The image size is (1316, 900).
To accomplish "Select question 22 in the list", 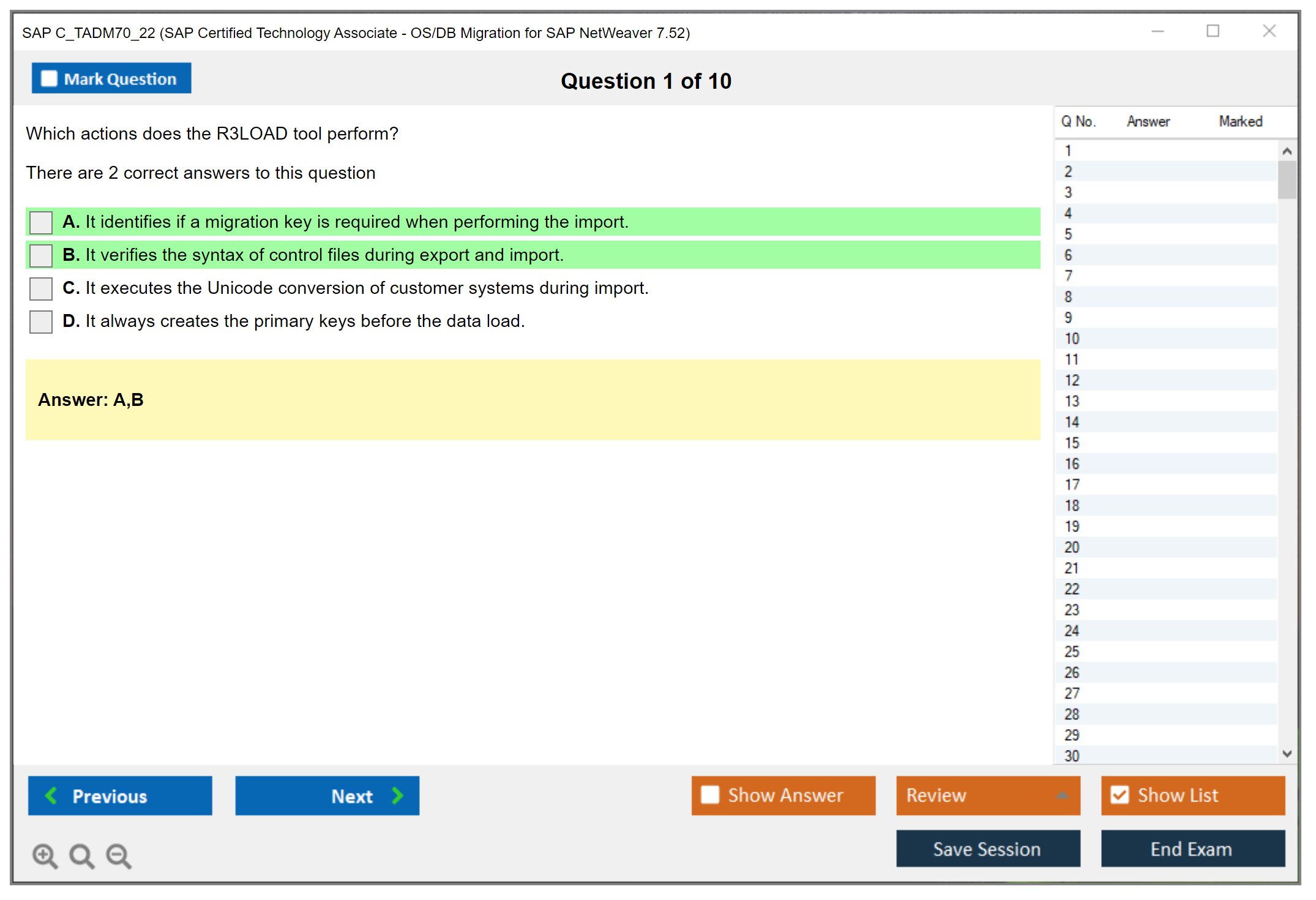I will pos(1072,589).
